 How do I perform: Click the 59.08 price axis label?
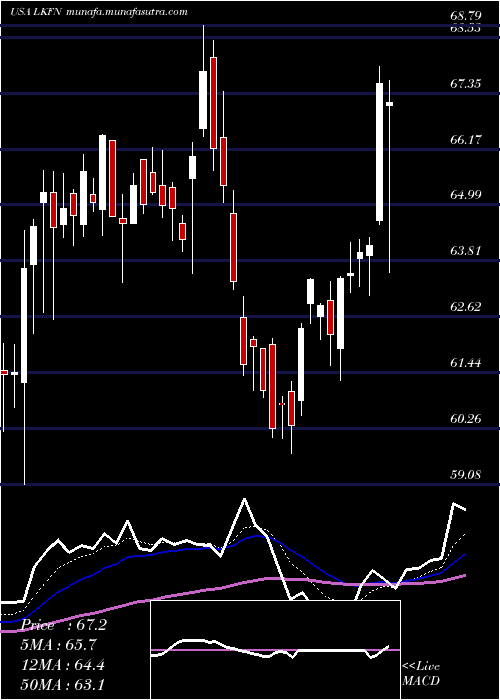point(466,475)
